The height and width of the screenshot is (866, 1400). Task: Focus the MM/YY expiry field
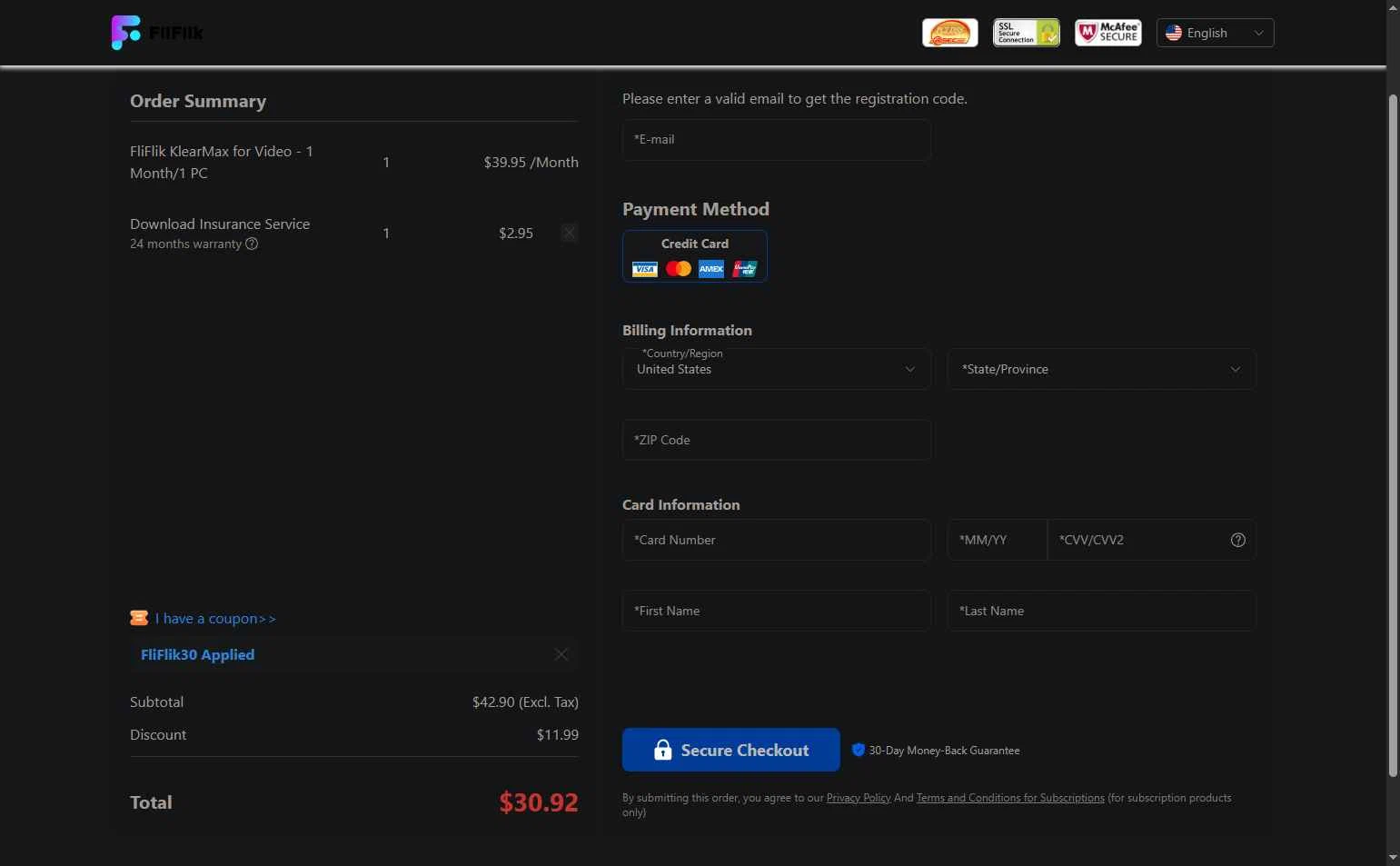998,540
